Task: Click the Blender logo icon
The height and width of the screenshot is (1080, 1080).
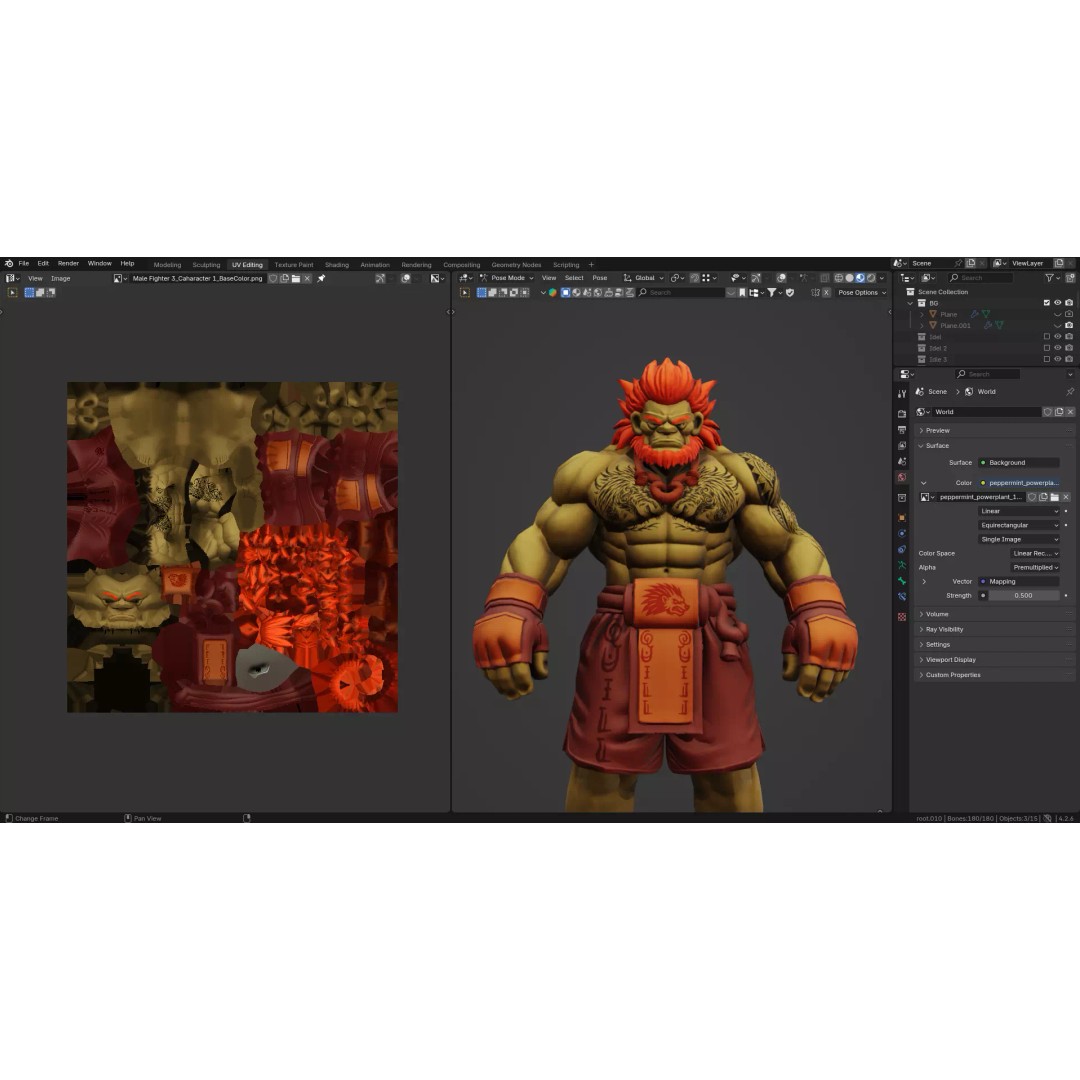Action: (x=8, y=264)
